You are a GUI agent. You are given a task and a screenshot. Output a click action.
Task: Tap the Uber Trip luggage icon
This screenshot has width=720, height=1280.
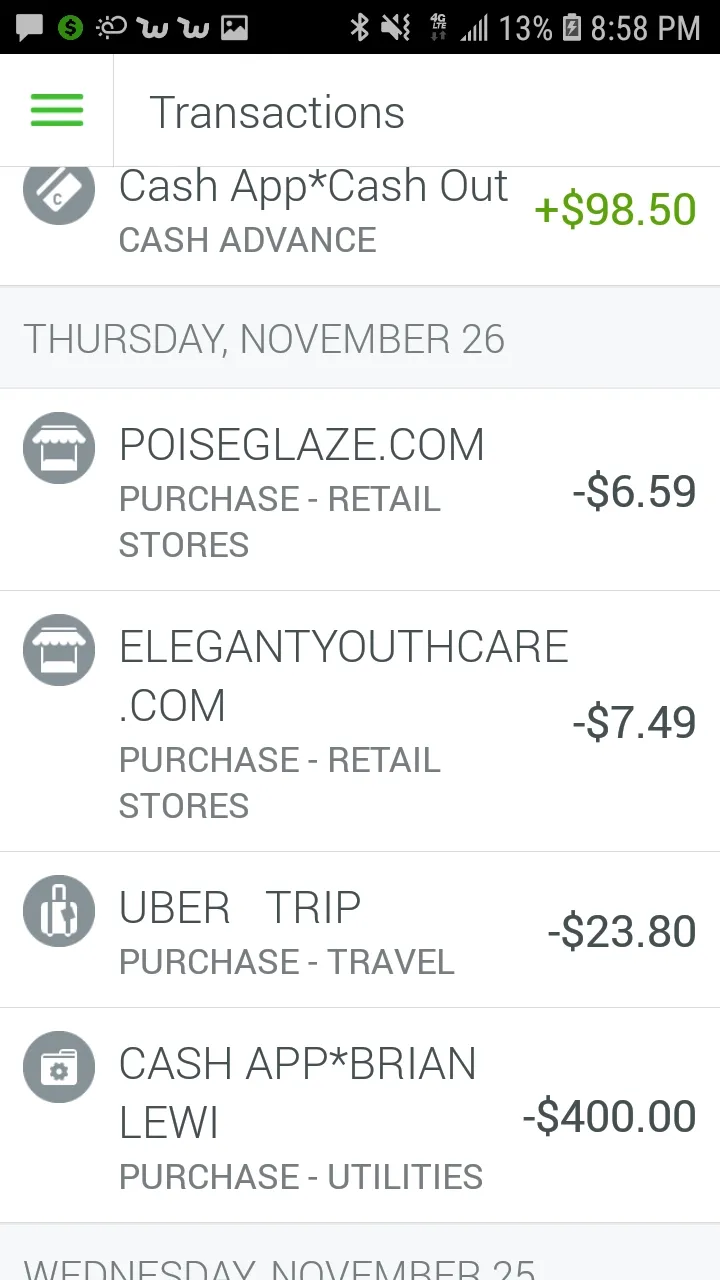[x=59, y=911]
